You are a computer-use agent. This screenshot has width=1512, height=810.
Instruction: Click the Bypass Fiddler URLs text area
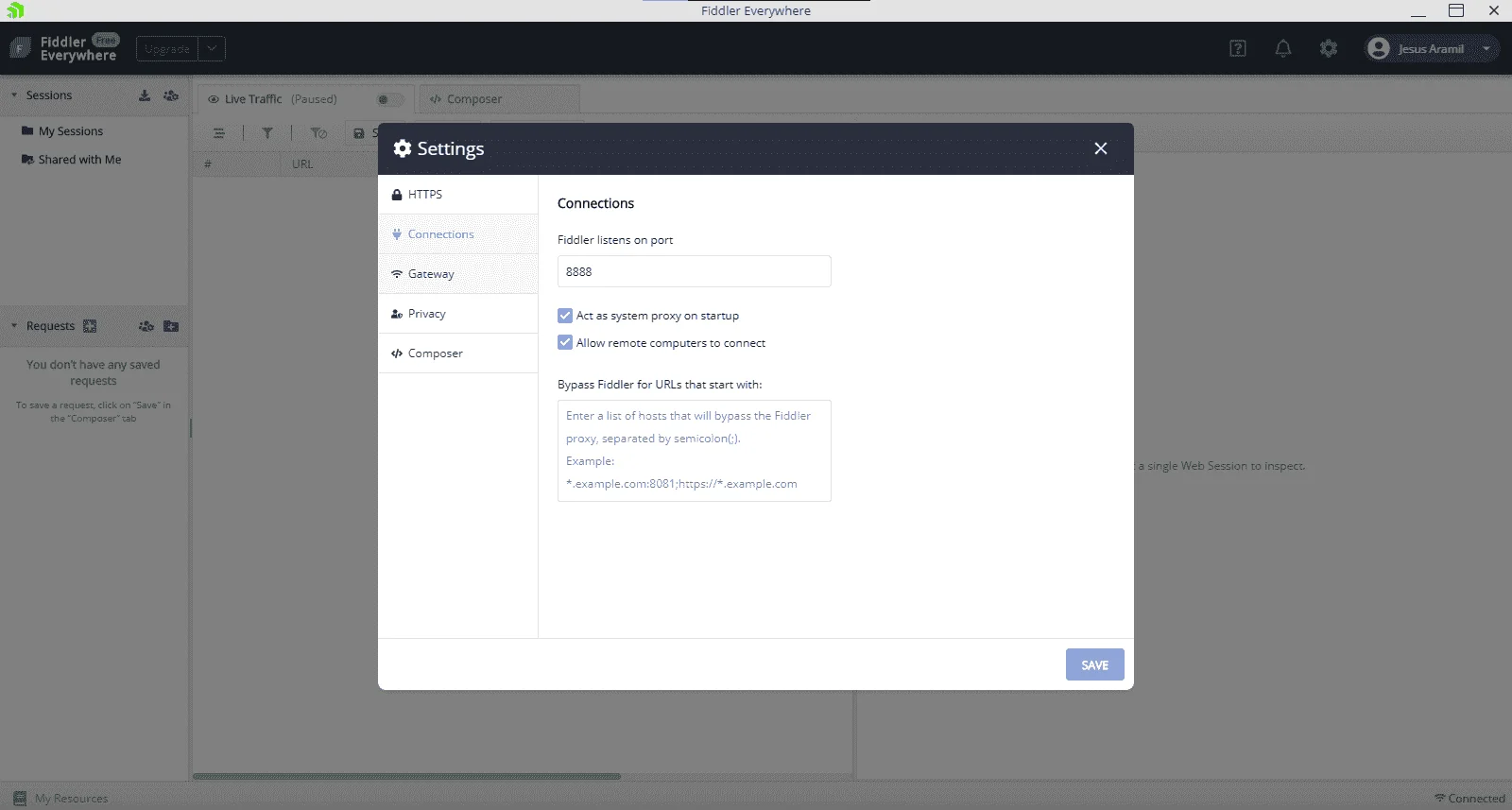695,451
